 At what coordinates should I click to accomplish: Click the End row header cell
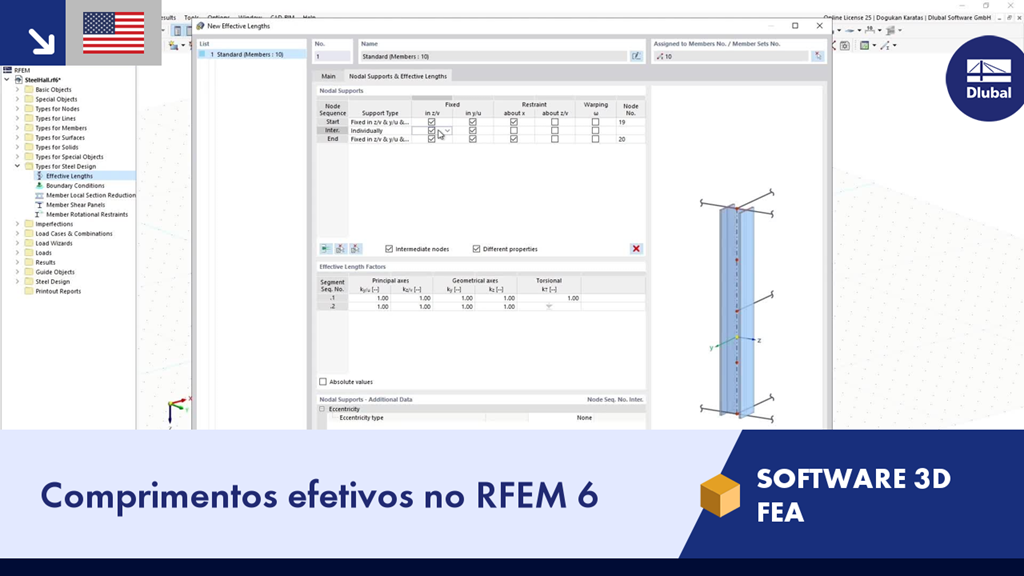click(x=332, y=139)
